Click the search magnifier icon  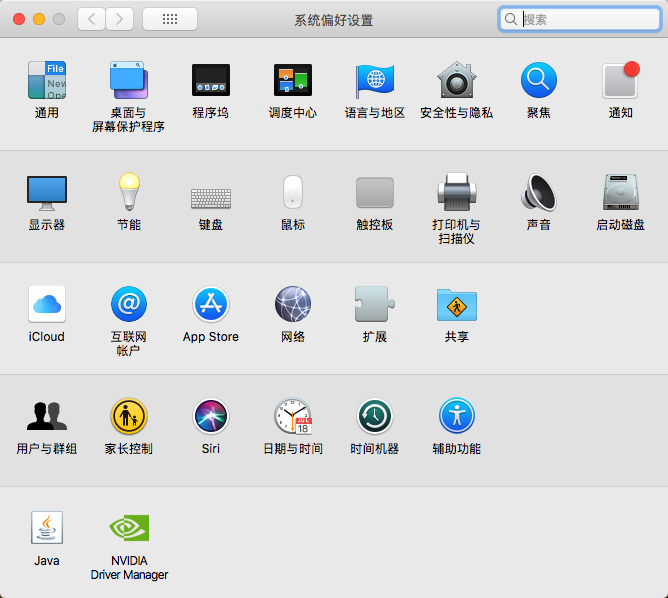[x=510, y=19]
